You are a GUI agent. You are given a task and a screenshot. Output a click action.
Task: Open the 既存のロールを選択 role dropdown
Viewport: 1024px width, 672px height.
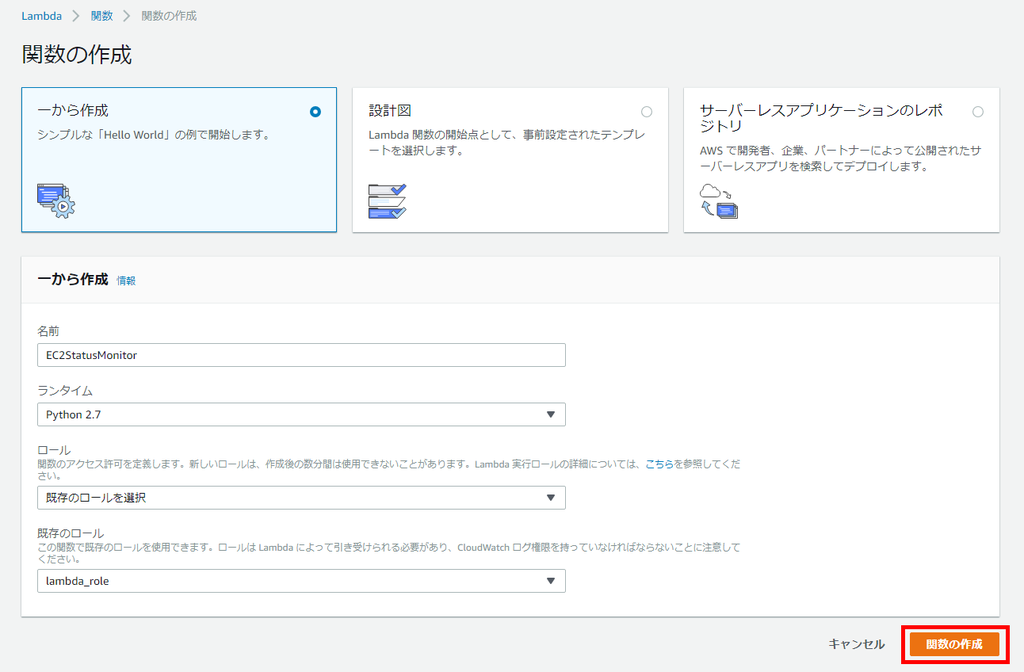[x=301, y=498]
